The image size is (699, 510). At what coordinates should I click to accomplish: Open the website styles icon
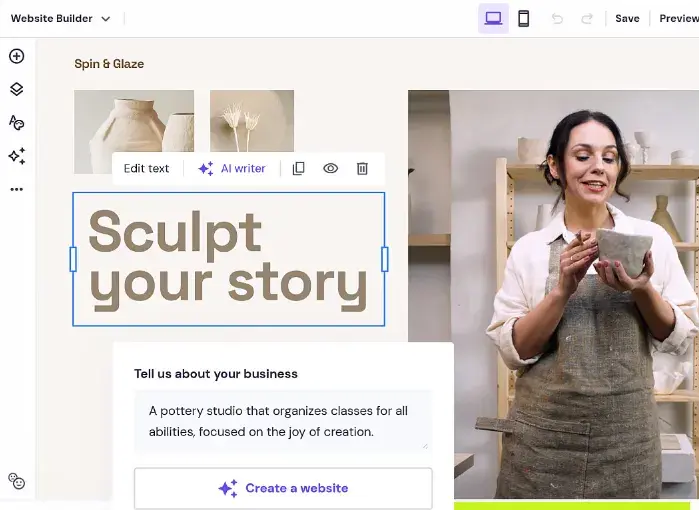tap(16, 122)
